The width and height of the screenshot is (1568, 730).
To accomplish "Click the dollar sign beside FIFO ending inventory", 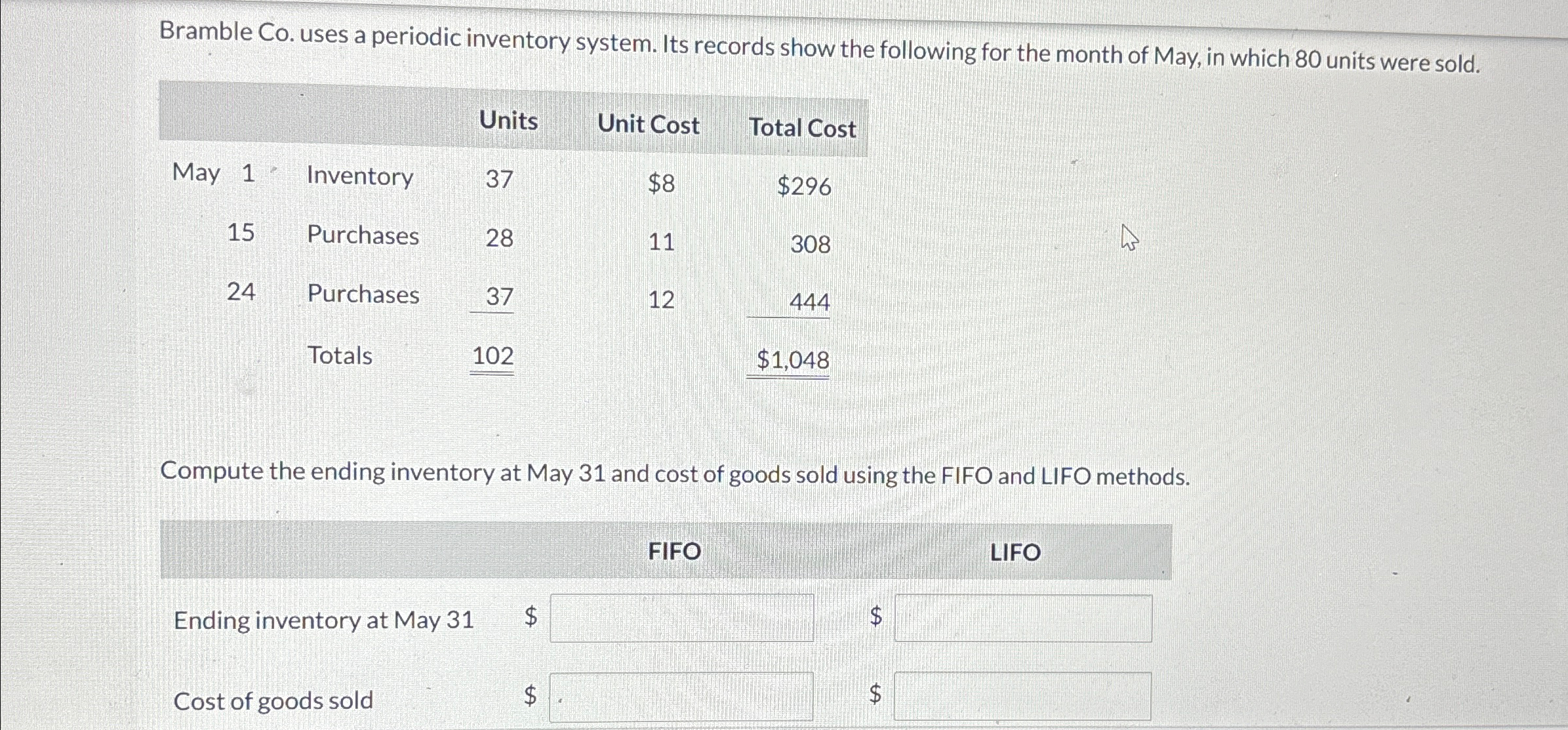I will pos(529,618).
